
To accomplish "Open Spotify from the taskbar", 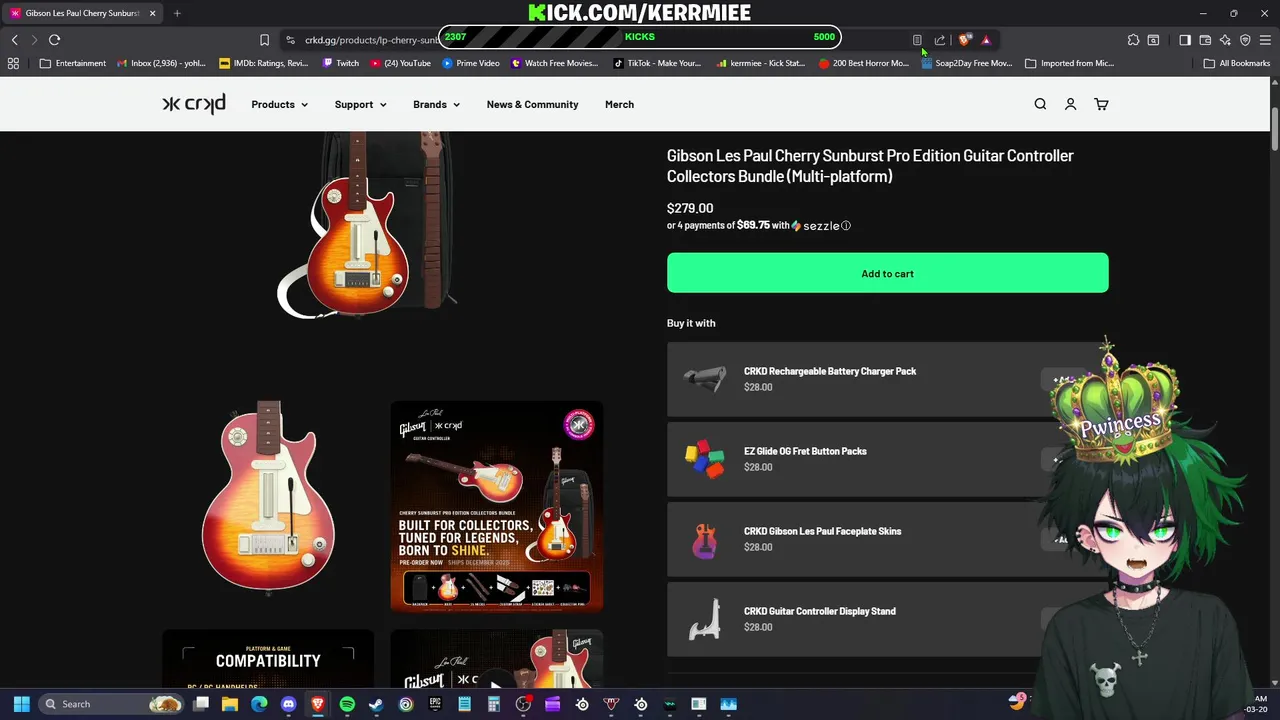I will pos(347,704).
